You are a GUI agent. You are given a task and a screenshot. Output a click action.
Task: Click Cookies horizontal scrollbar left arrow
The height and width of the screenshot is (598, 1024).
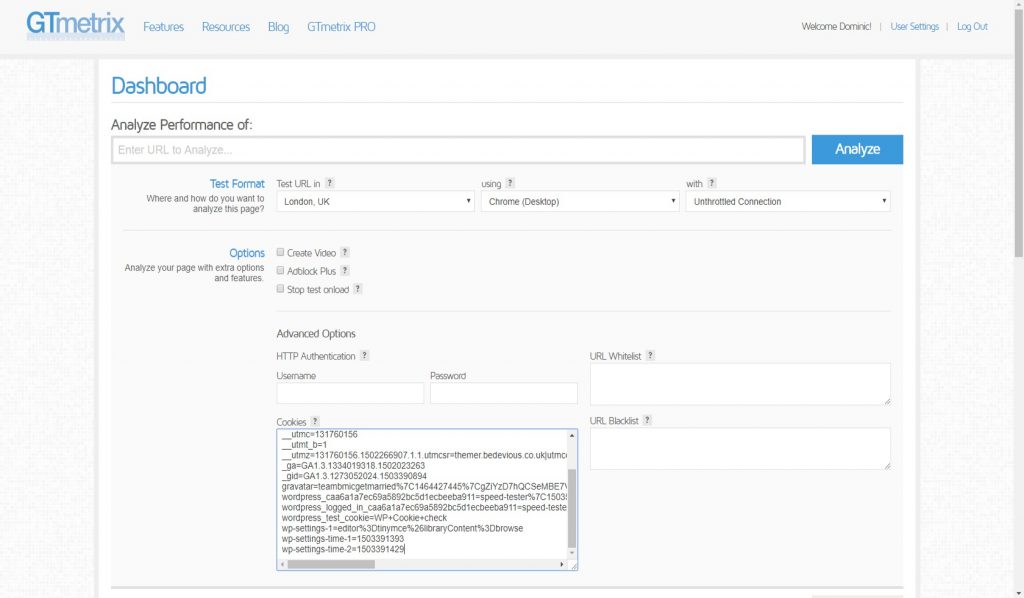click(283, 564)
